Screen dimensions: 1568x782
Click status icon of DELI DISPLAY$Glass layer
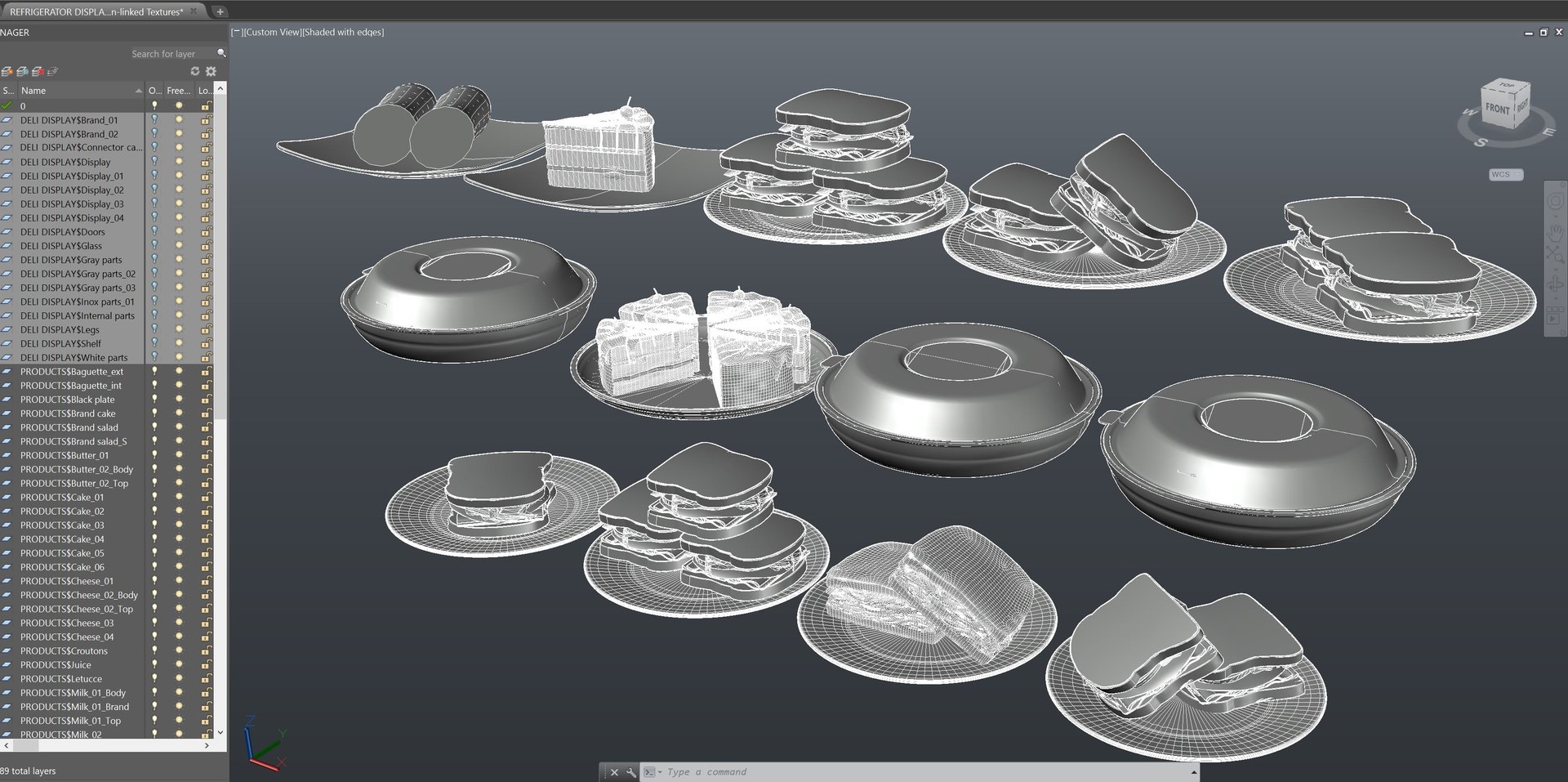click(x=7, y=245)
